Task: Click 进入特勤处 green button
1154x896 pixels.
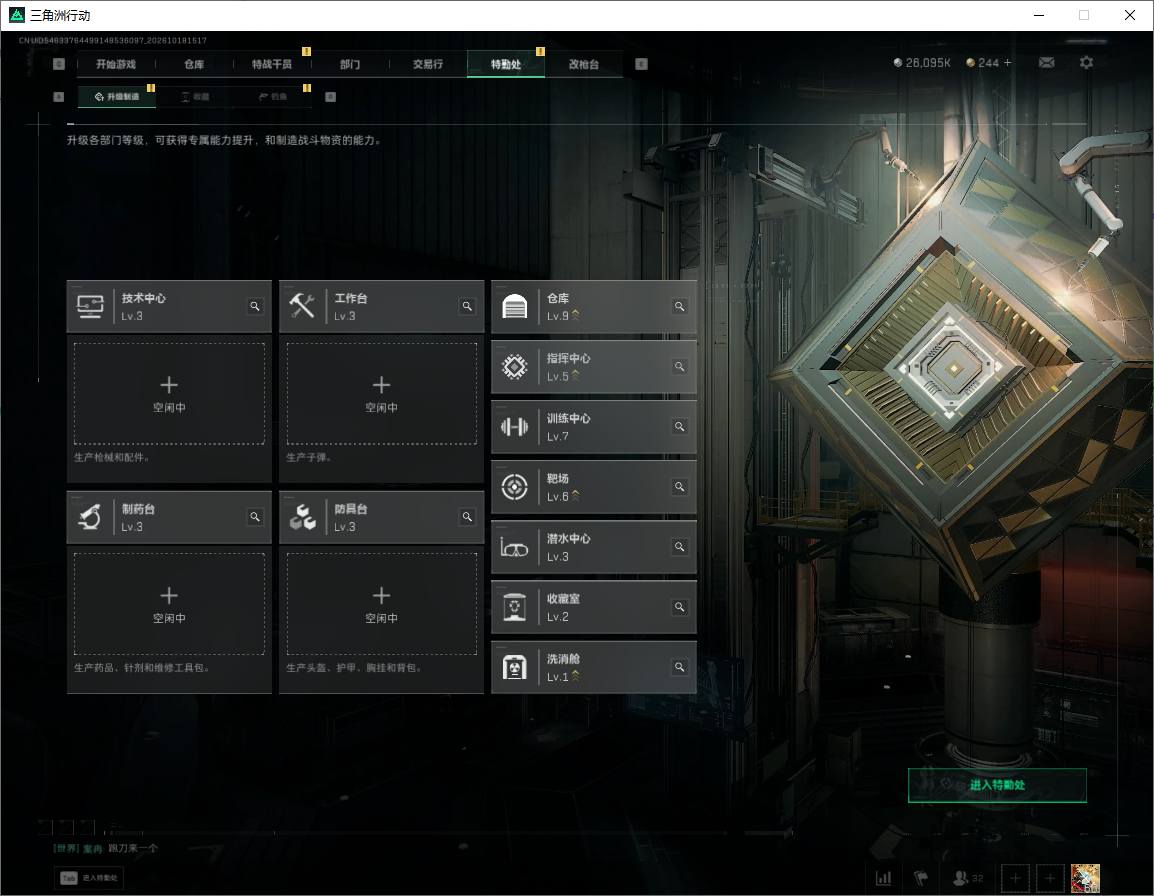Action: (997, 785)
